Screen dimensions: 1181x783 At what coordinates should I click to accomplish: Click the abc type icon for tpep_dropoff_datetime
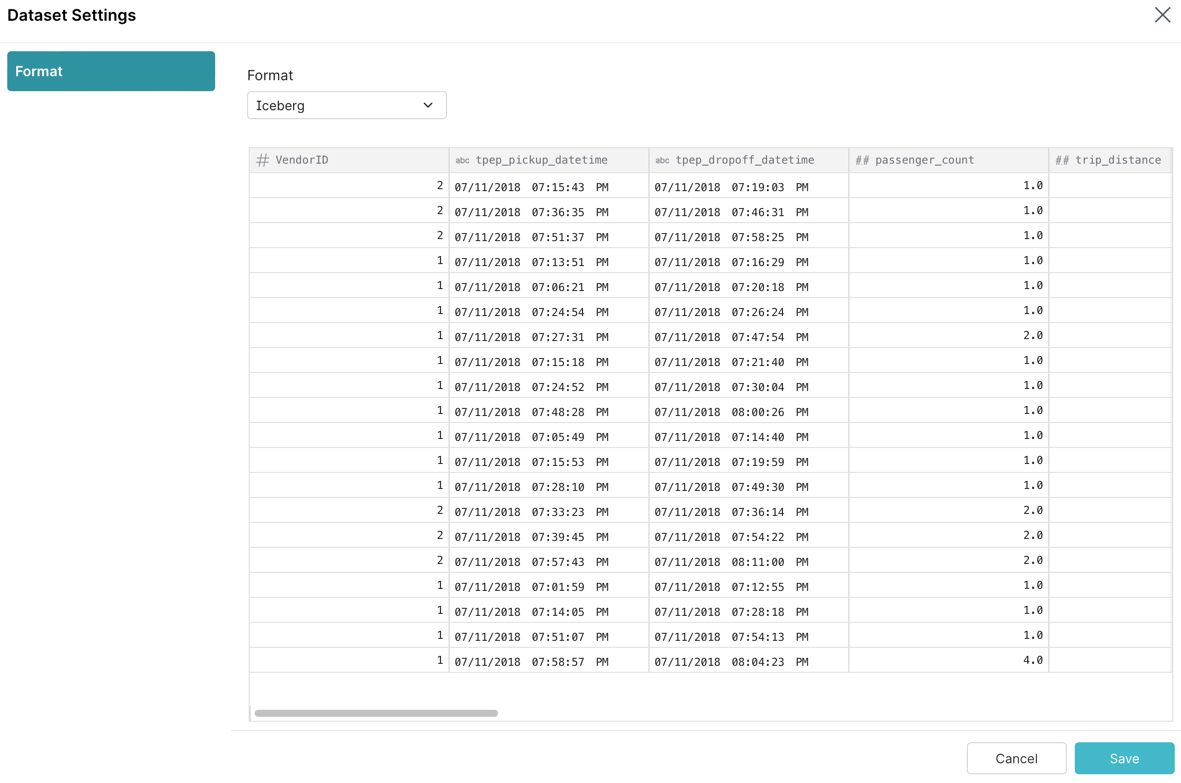tap(662, 160)
